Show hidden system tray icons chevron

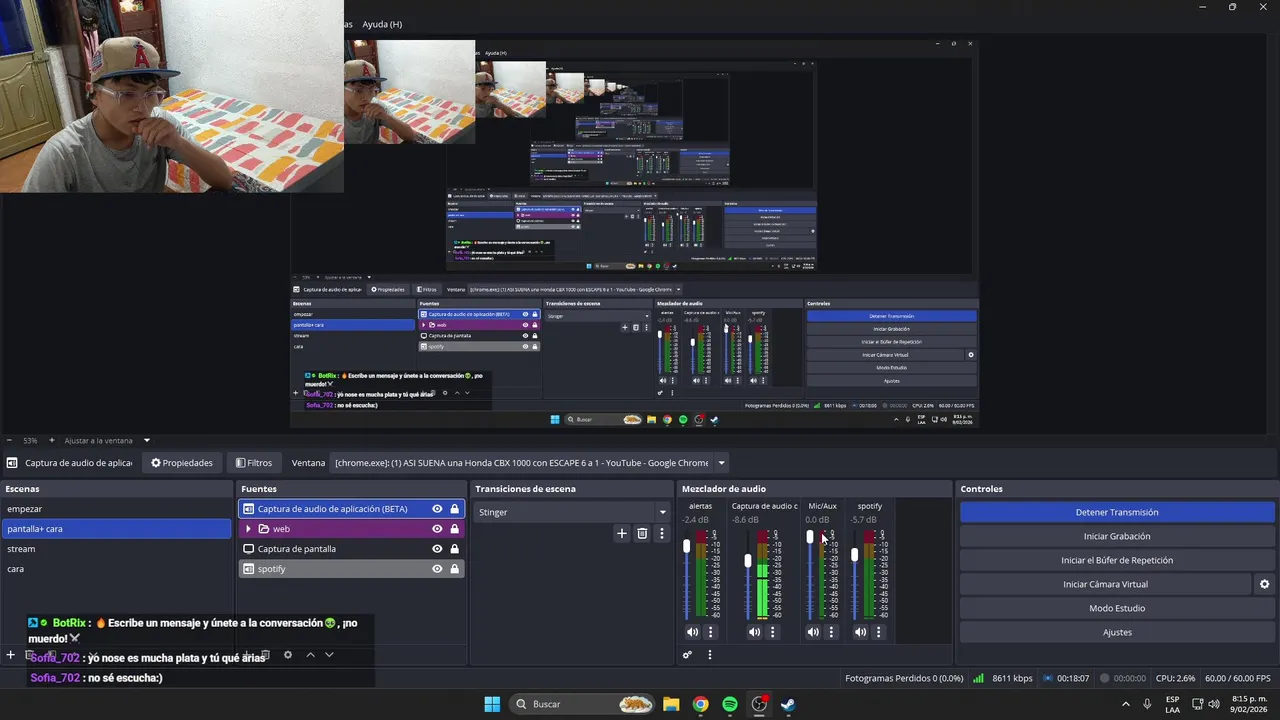tap(1126, 704)
